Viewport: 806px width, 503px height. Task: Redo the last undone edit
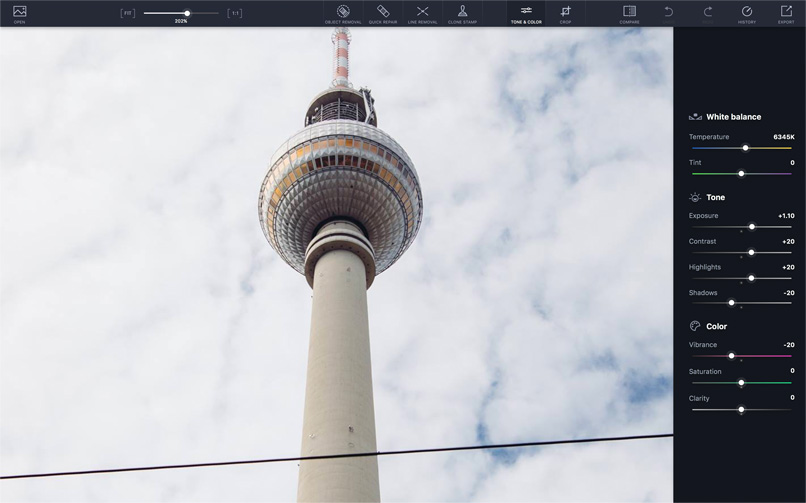pos(708,14)
